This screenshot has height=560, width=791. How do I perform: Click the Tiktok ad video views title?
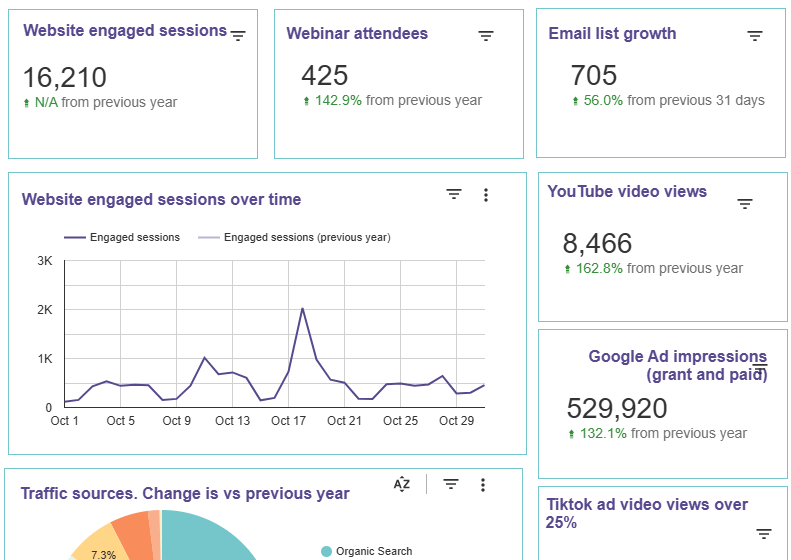click(x=647, y=513)
